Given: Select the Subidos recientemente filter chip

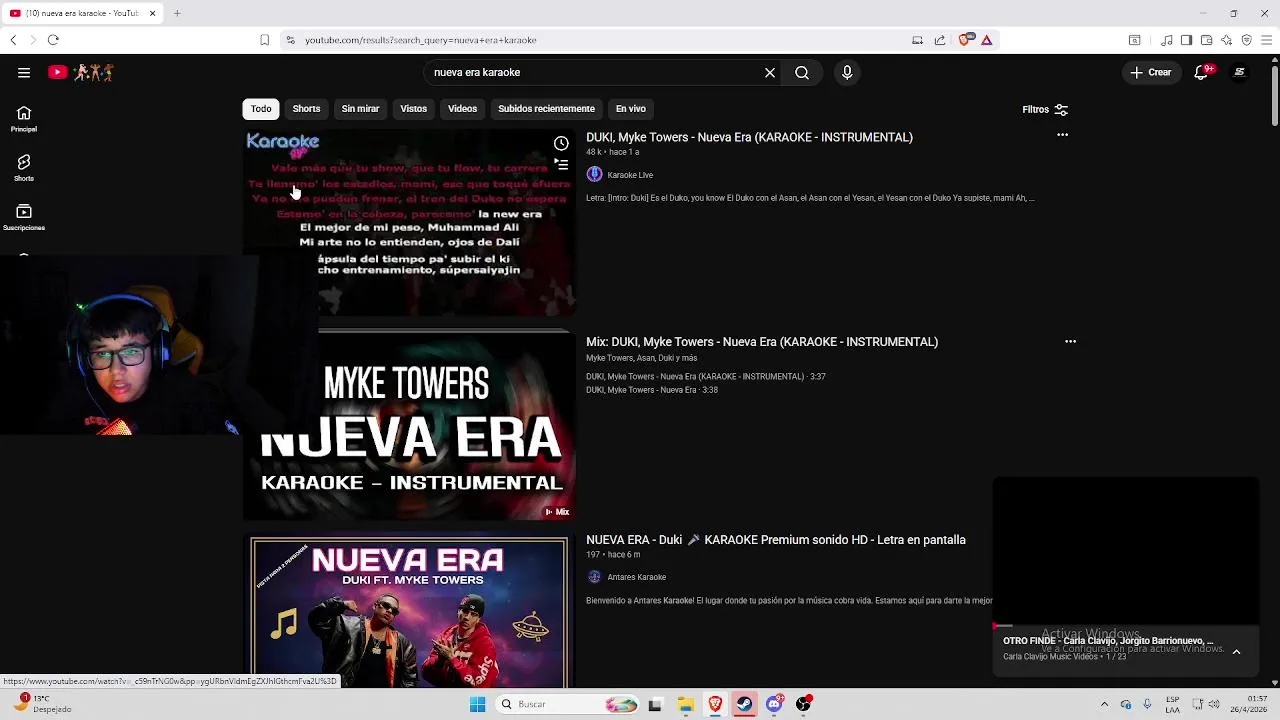Looking at the screenshot, I should click(546, 108).
